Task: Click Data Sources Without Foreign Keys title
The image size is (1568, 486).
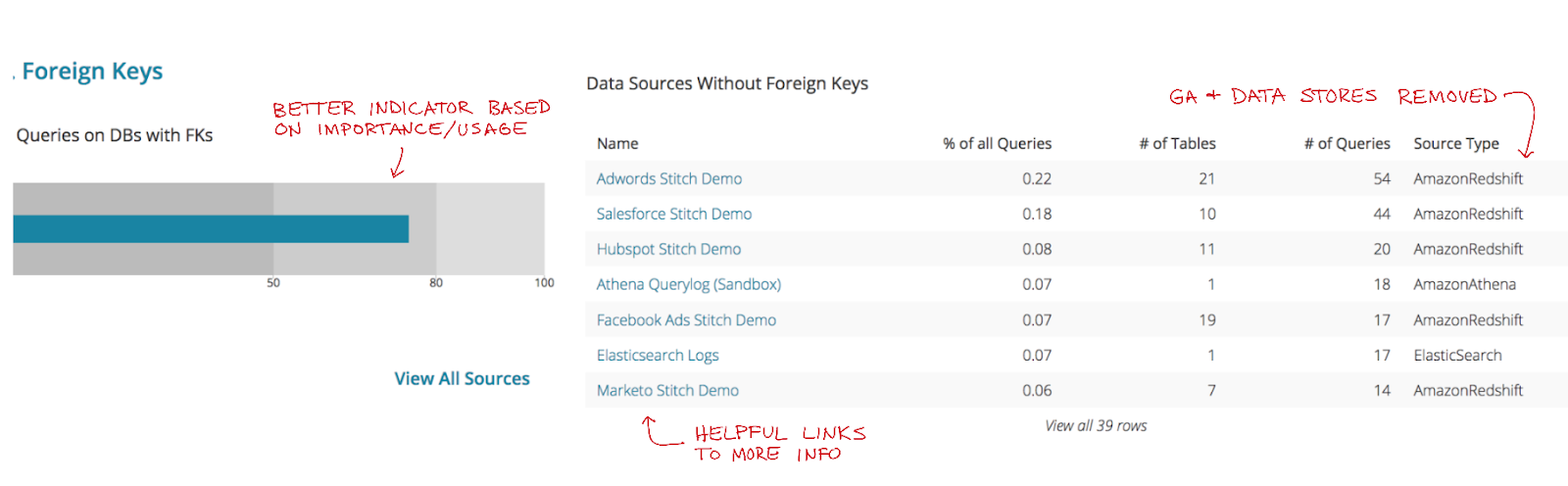Action: coord(727,83)
